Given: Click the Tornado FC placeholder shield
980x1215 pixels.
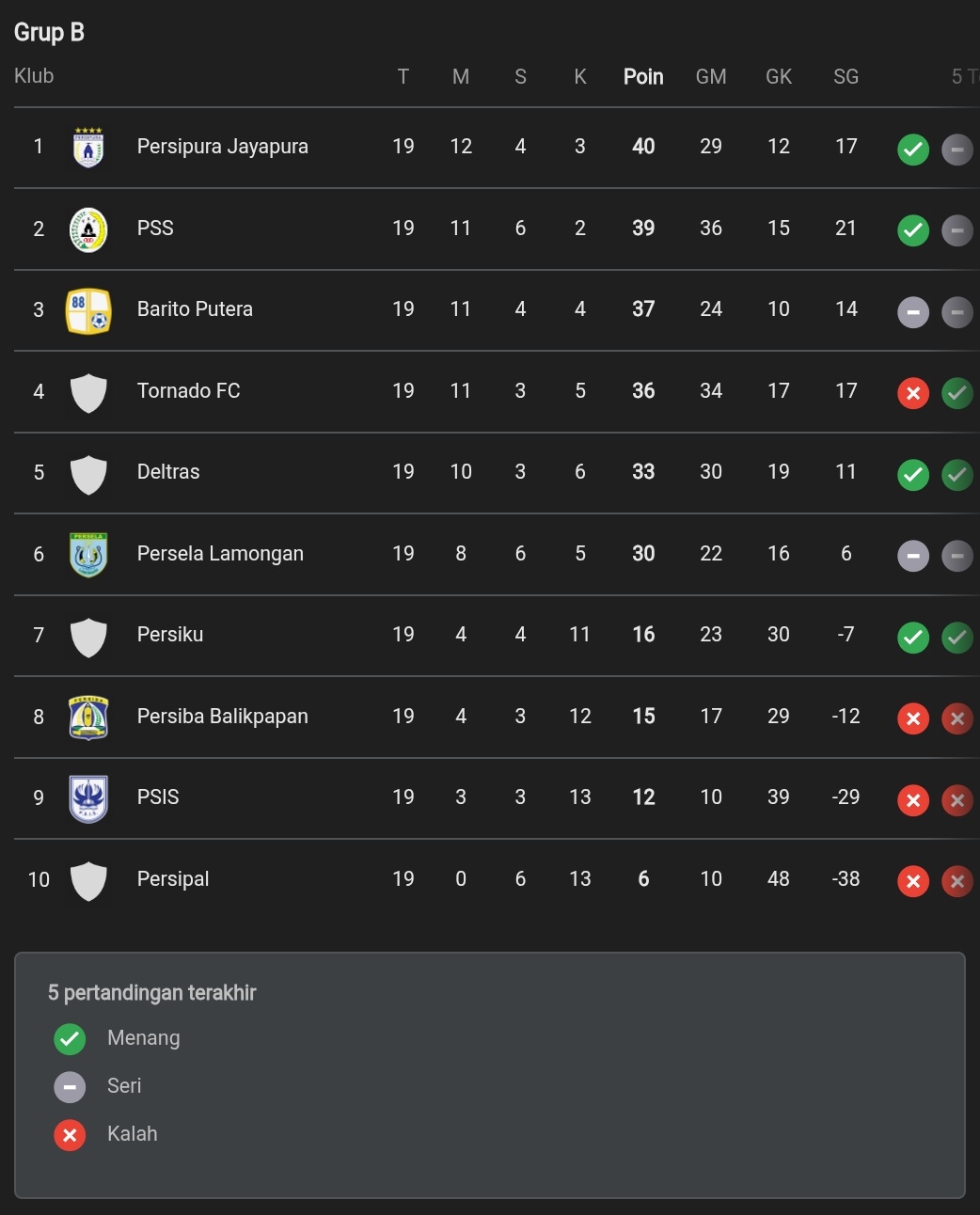Looking at the screenshot, I should (88, 392).
